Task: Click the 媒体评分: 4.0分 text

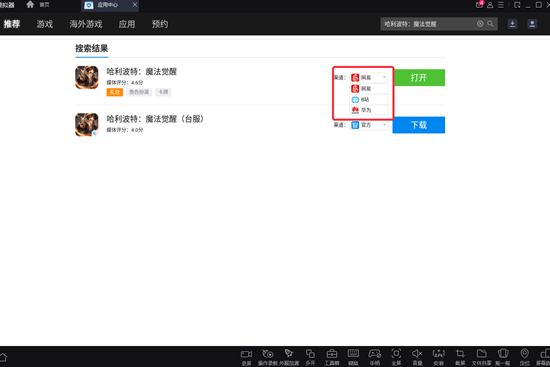Action: coord(125,130)
